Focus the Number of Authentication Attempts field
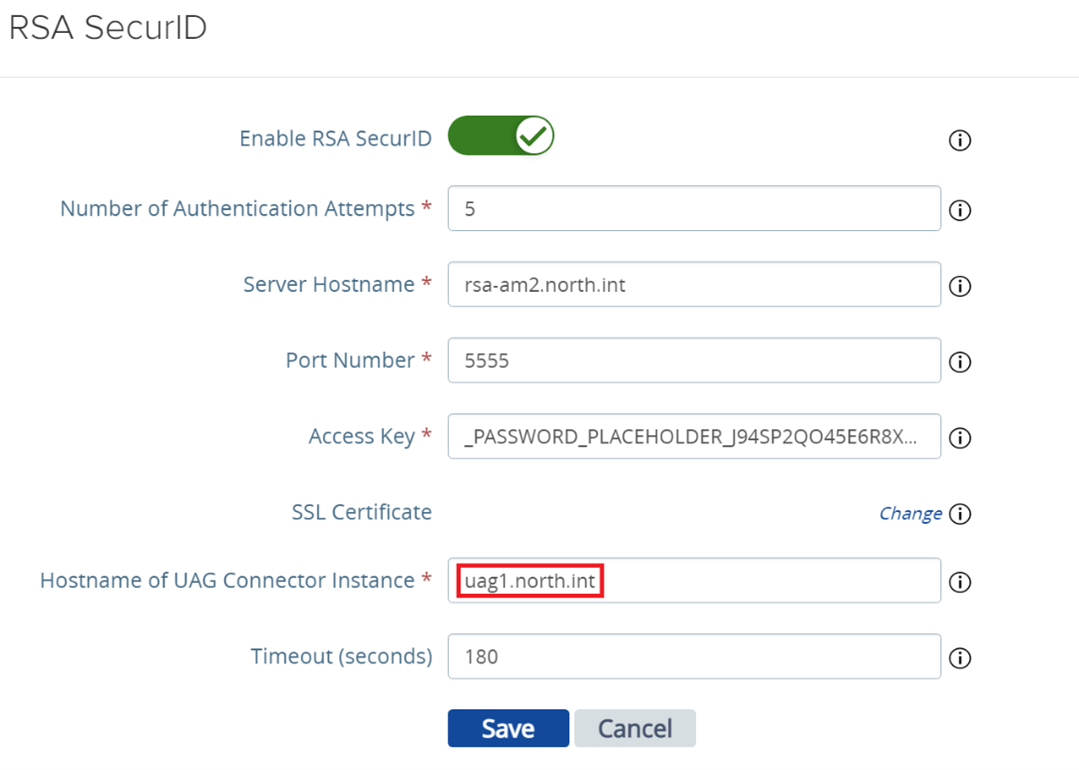Screen dimensions: 1079x770 [693, 208]
